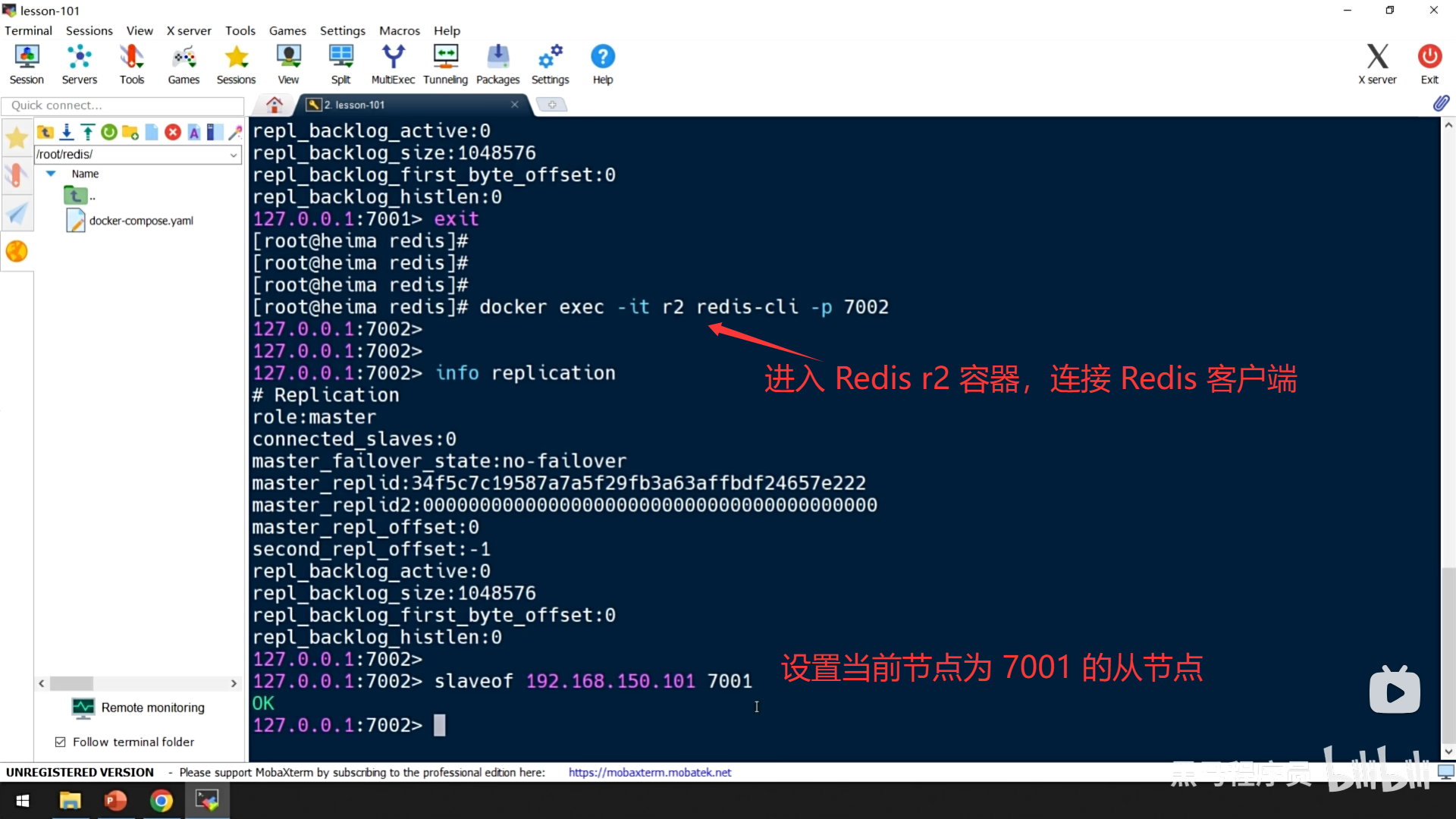Open the Tools sidebar tab with knife icon
This screenshot has height=819, width=1456.
16,175
